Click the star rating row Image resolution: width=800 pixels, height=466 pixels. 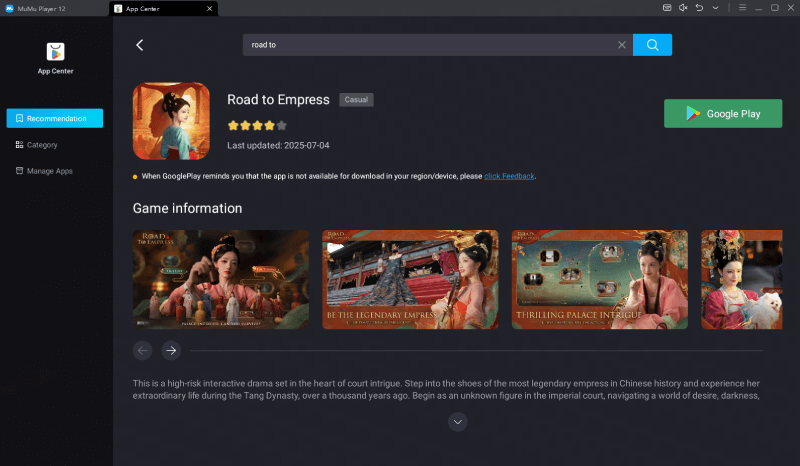coord(257,126)
